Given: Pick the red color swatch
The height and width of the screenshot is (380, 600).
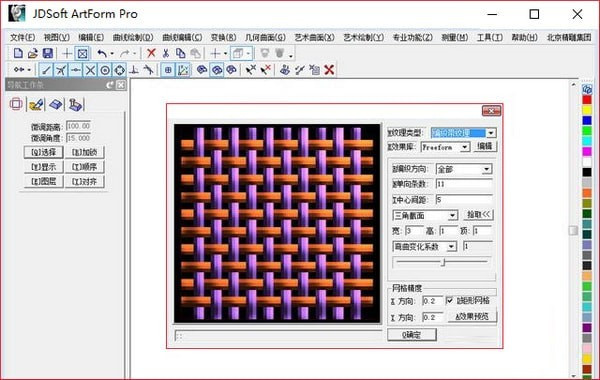Looking at the screenshot, I should point(587,100).
